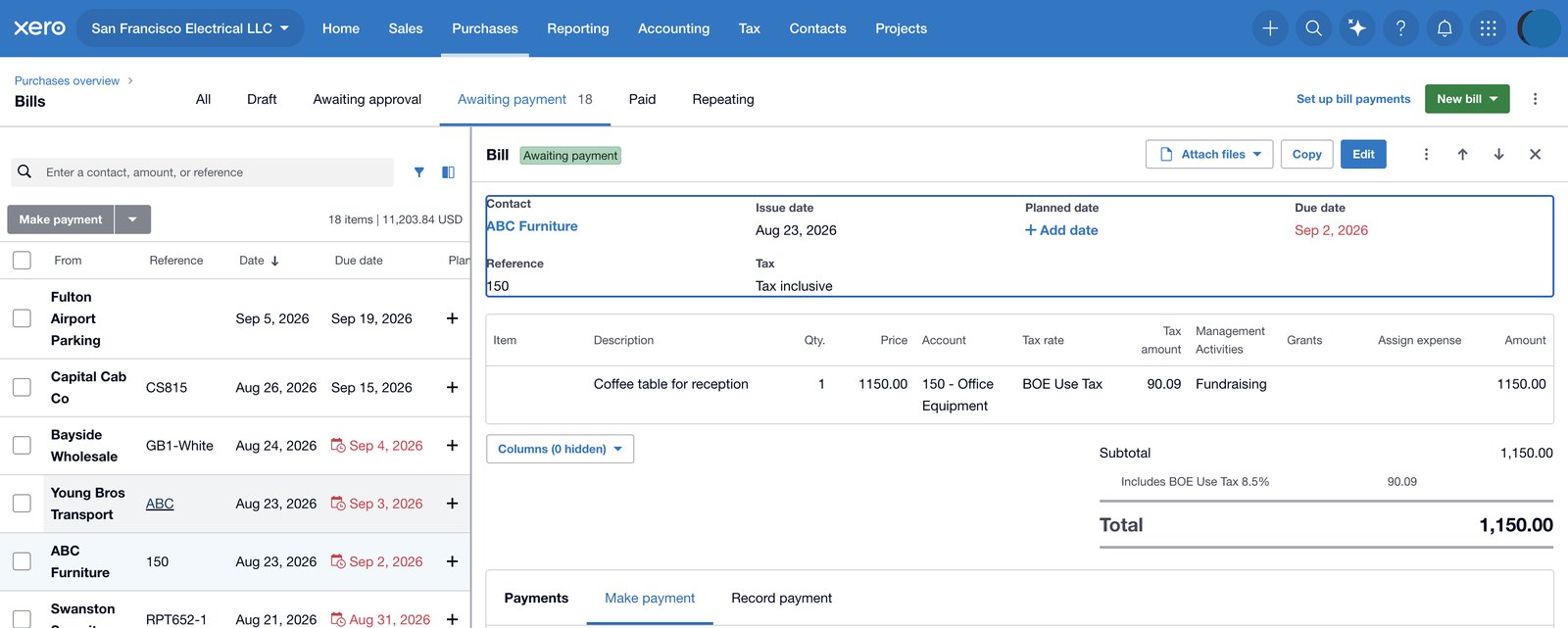1568x628 pixels.
Task: Select all bills checkbox
Action: tap(22, 261)
